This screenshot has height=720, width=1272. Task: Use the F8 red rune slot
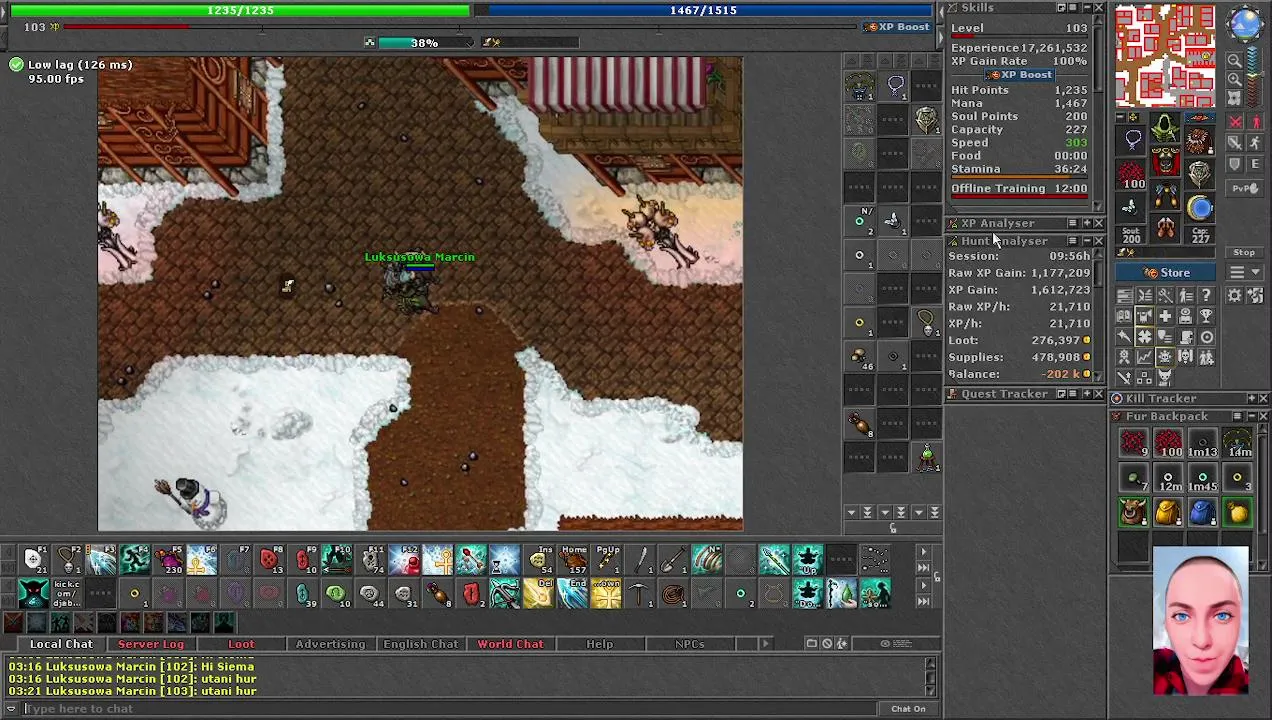pos(269,558)
